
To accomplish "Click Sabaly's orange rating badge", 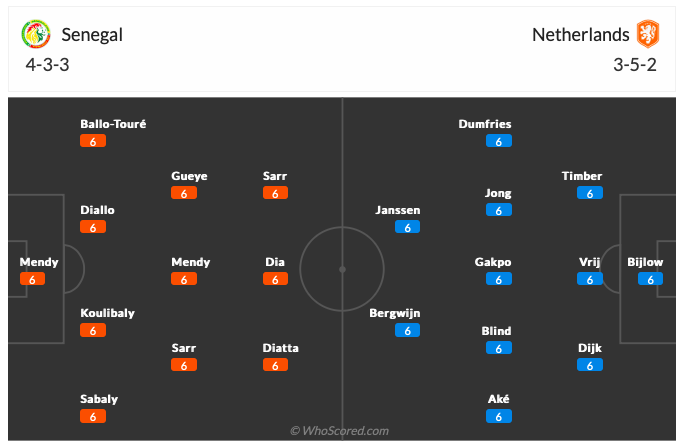I will point(93,417).
